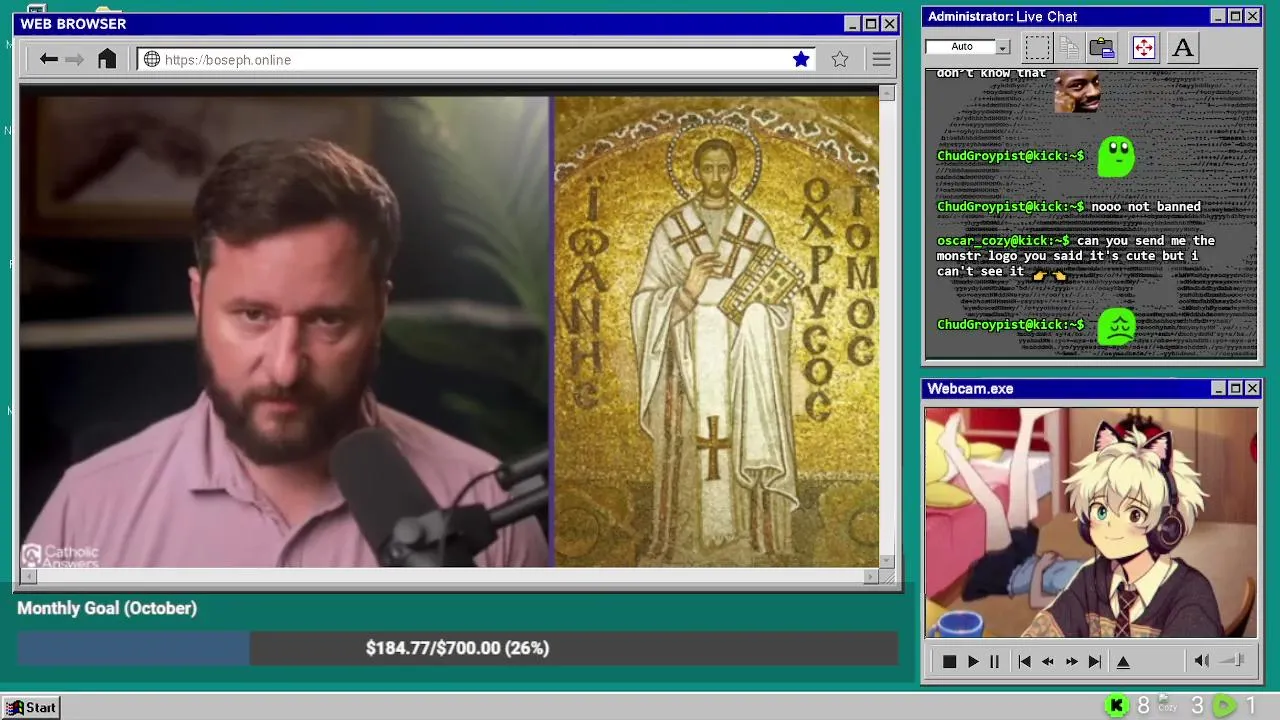Rewind in Webcam.exe player
Image resolution: width=1280 pixels, height=720 pixels.
(1048, 662)
